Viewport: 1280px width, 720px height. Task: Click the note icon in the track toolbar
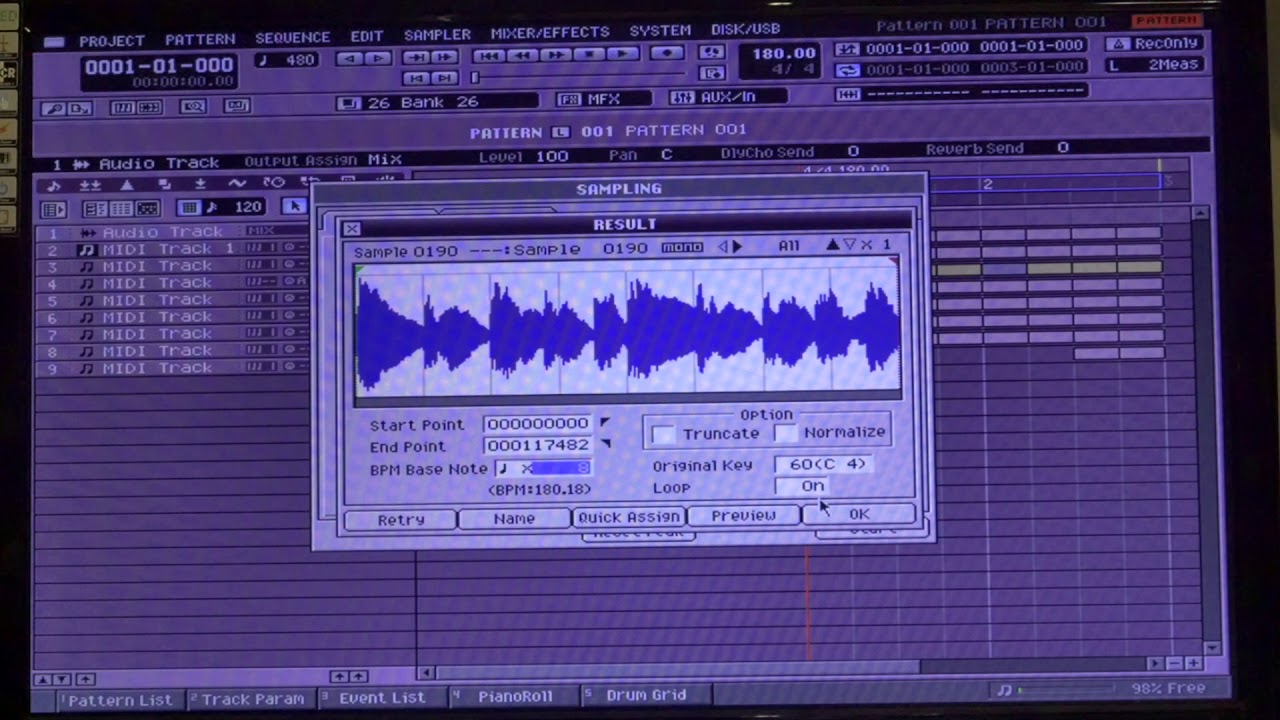pyautogui.click(x=53, y=185)
